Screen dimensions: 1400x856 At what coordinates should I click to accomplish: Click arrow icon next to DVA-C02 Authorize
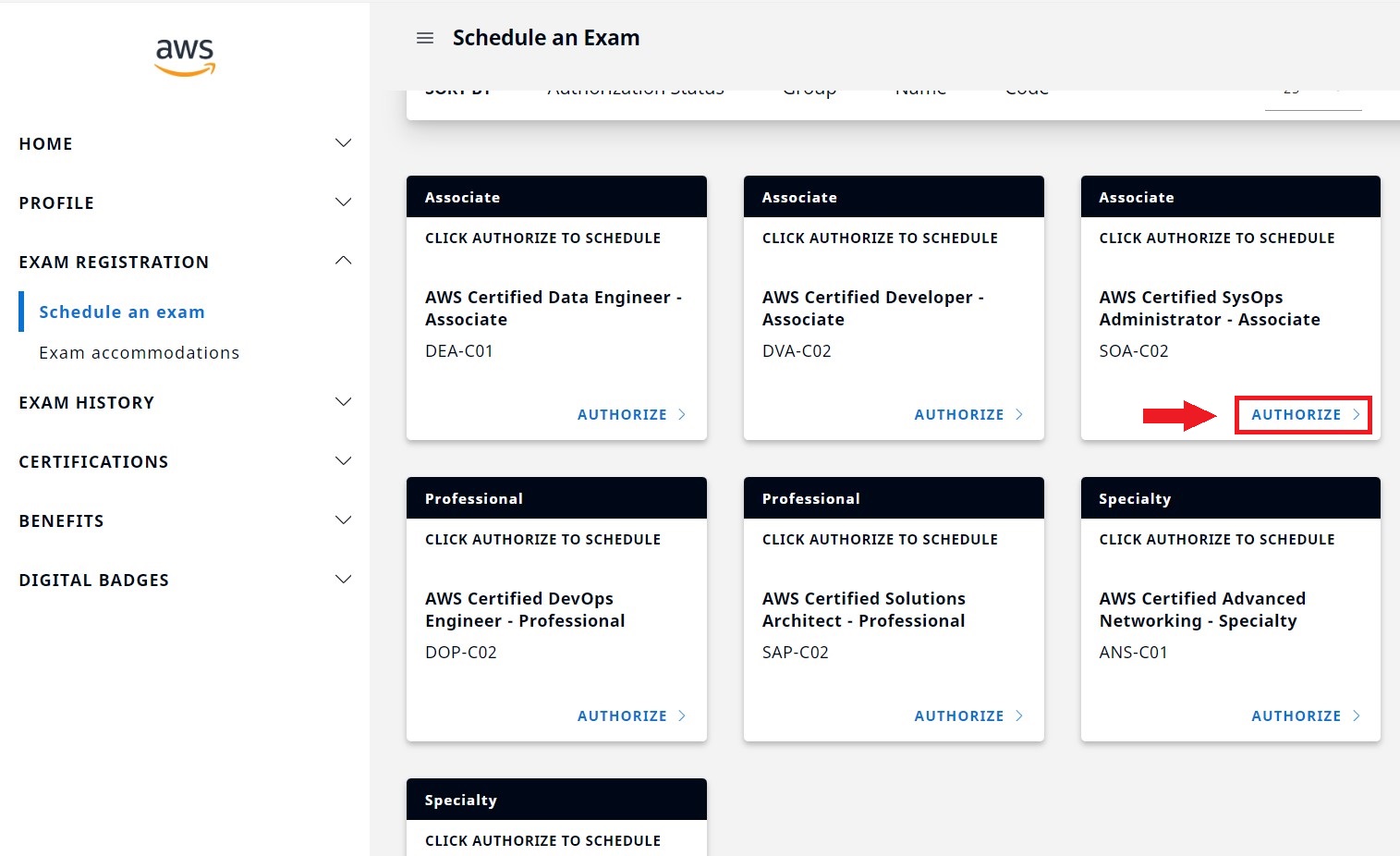click(1019, 415)
